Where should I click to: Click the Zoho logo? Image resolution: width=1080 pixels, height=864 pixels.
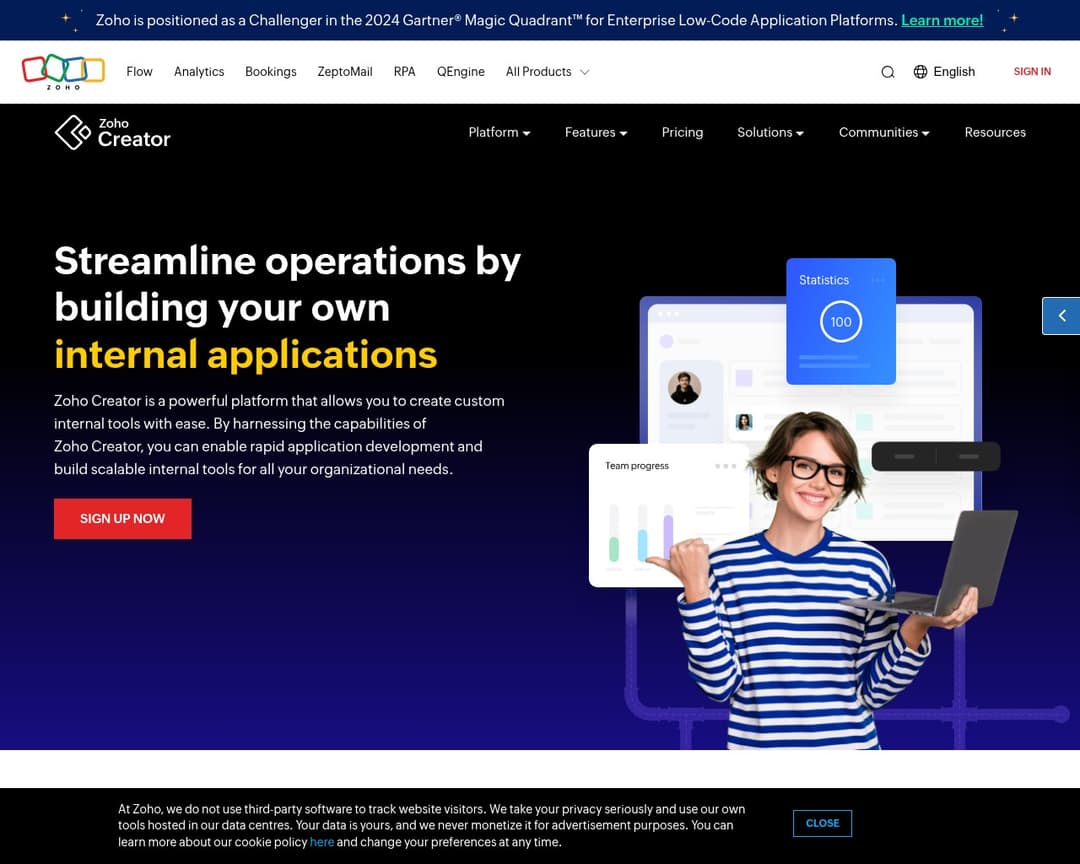pyautogui.click(x=63, y=72)
